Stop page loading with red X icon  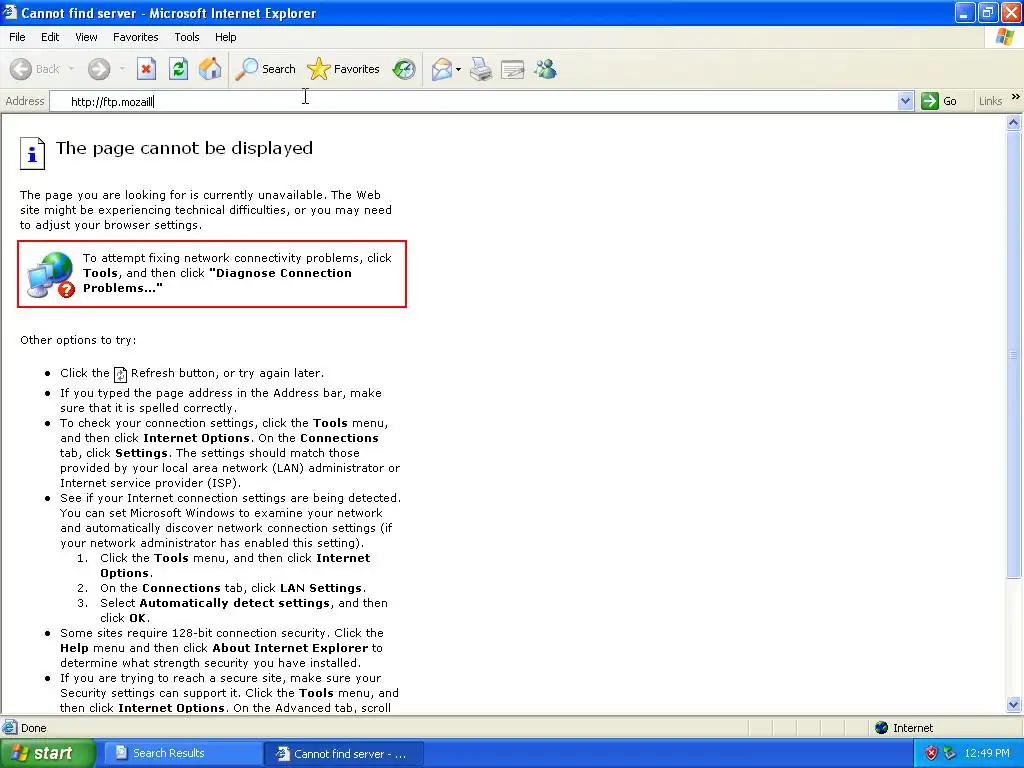coord(146,69)
